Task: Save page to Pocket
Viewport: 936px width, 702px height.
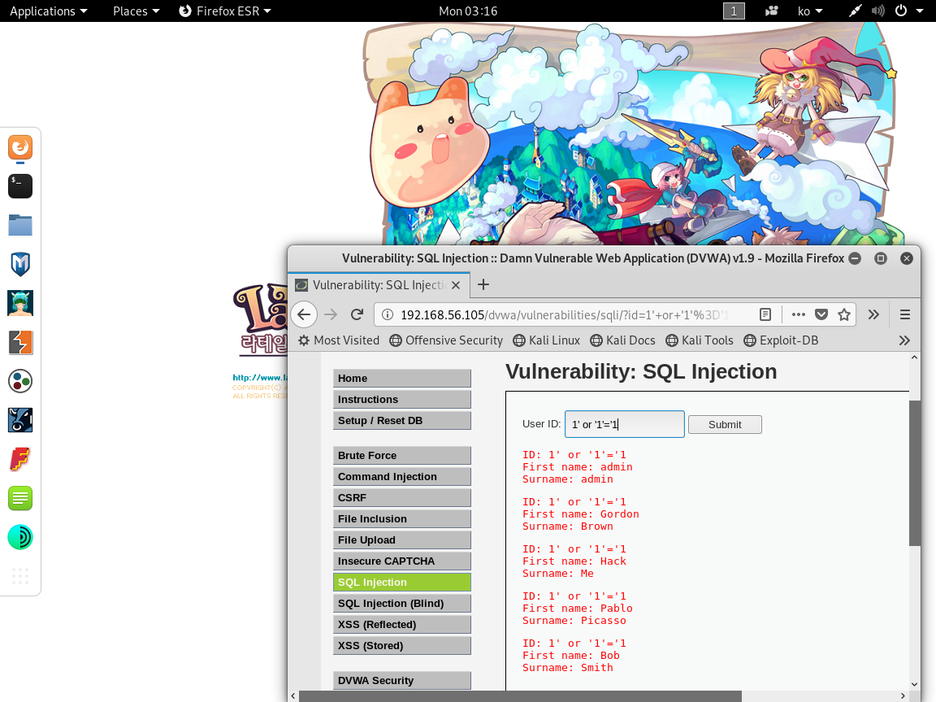Action: coord(821,315)
